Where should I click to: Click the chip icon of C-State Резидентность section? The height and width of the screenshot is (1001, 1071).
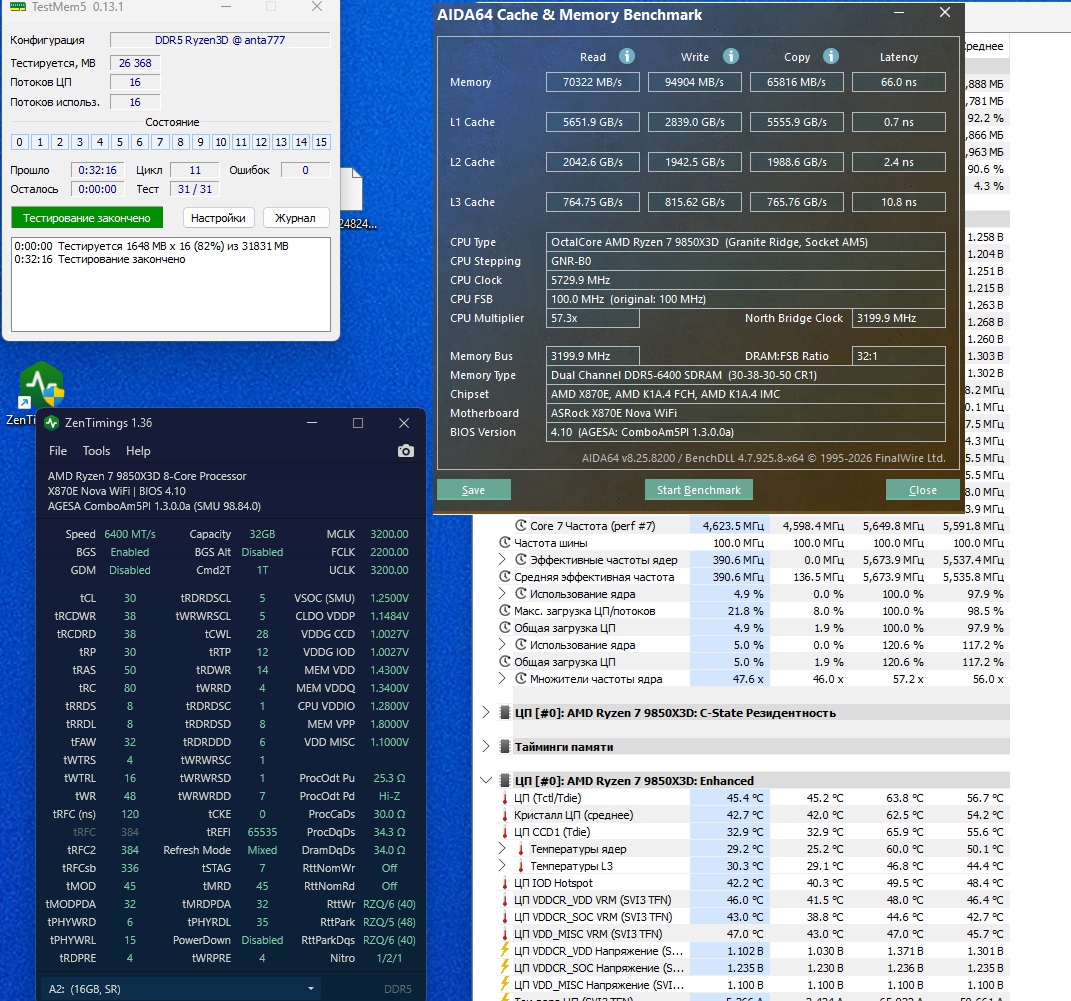[x=505, y=712]
